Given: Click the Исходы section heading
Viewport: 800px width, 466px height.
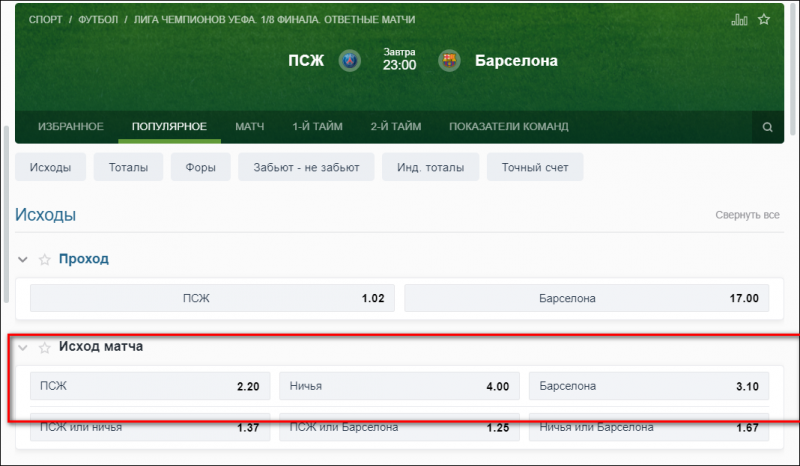Looking at the screenshot, I should [x=45, y=215].
